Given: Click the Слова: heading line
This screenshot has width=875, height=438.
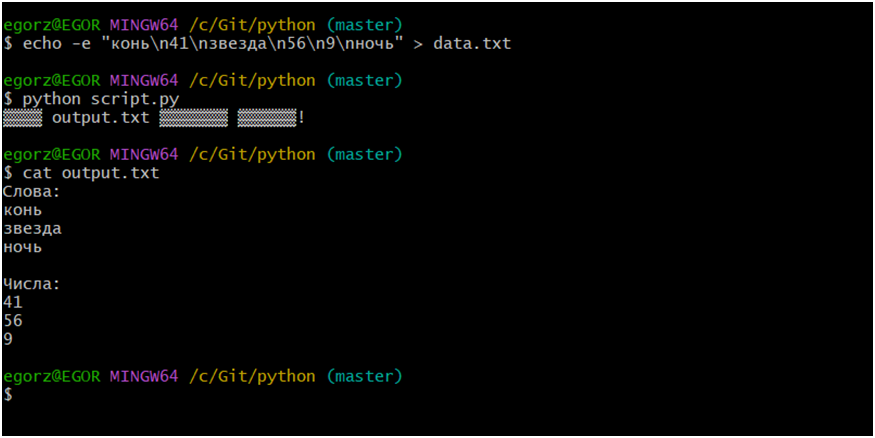Looking at the screenshot, I should [x=32, y=191].
